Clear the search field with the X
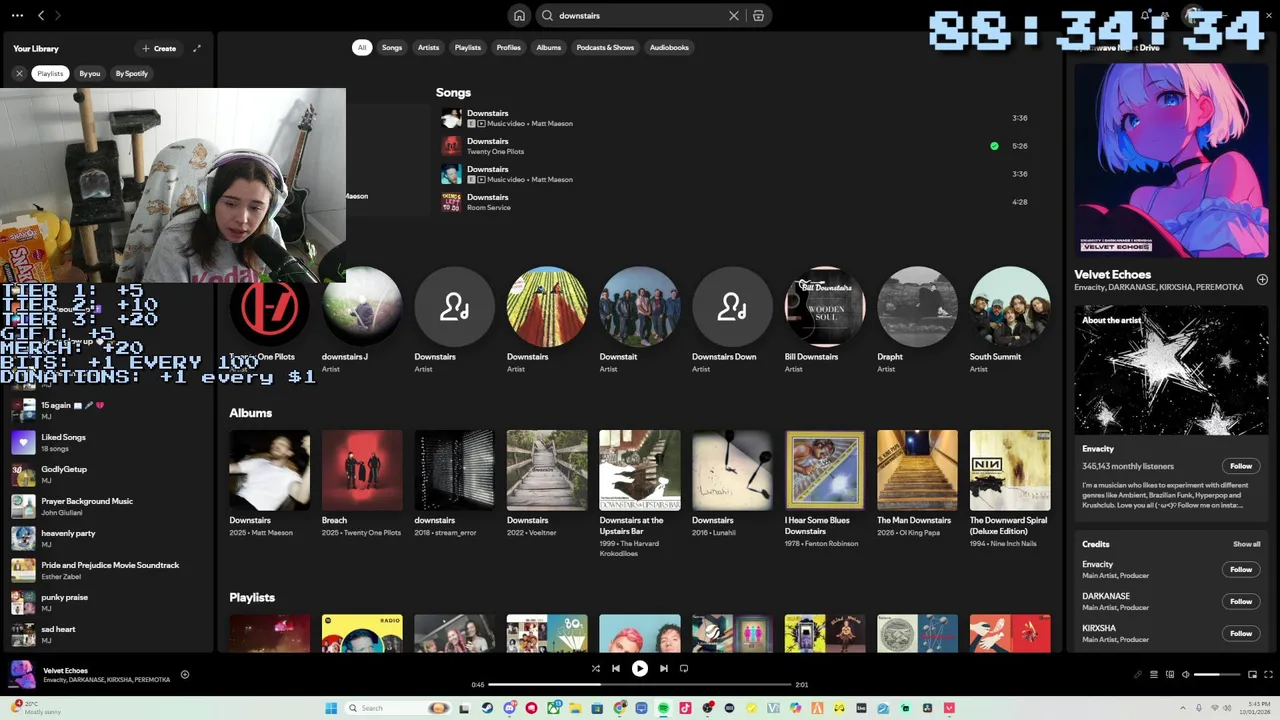The width and height of the screenshot is (1280, 720). (x=734, y=16)
